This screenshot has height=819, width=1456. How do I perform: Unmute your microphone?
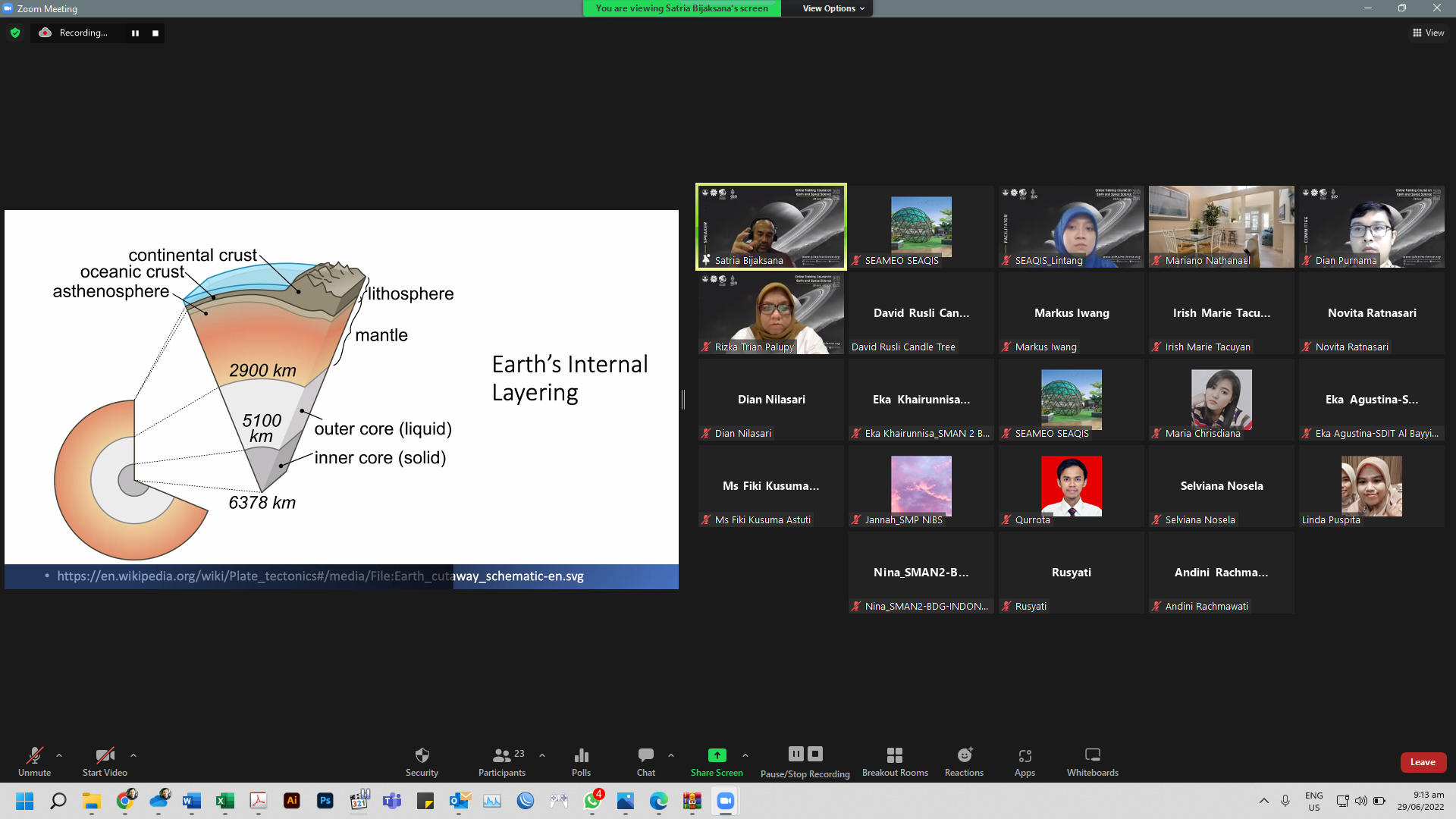(x=33, y=761)
